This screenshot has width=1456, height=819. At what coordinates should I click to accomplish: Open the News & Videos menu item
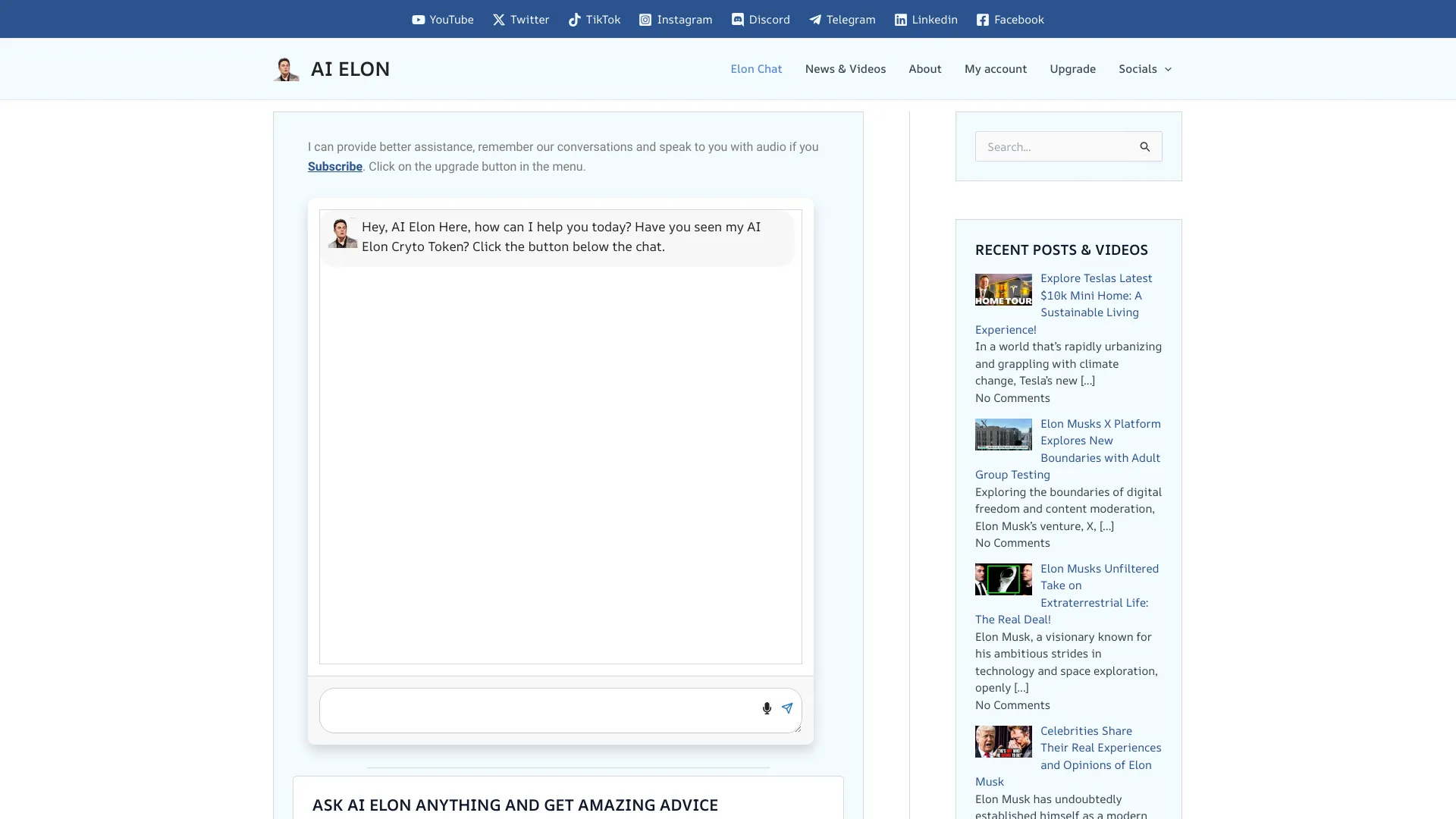(x=845, y=68)
